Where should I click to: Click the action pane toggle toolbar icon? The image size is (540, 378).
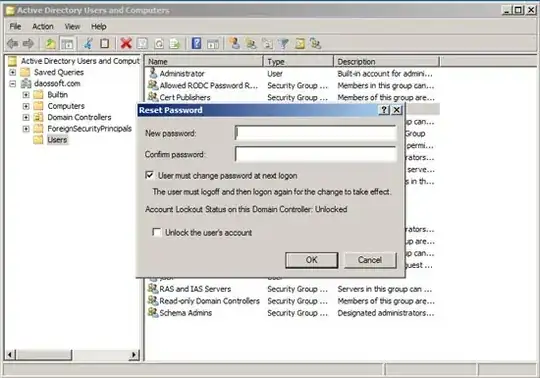[213, 44]
